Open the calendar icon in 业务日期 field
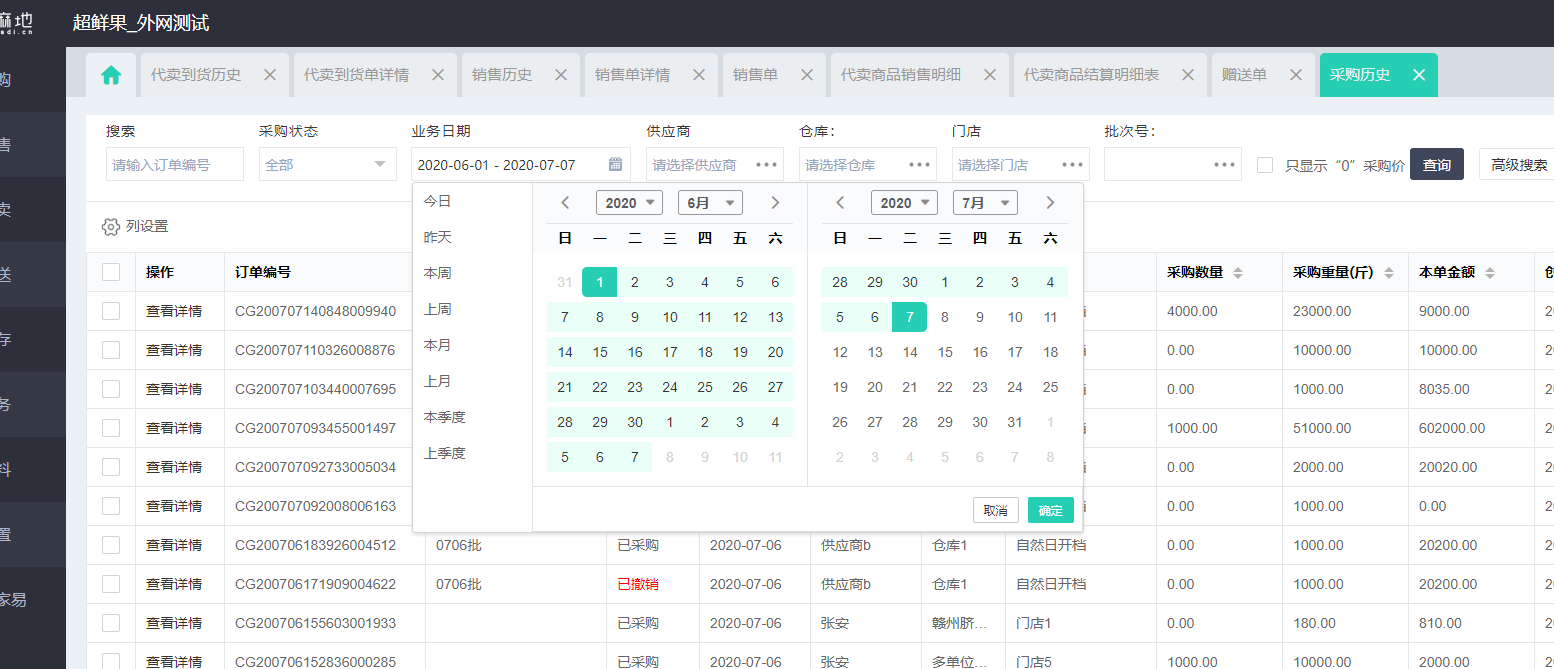The height and width of the screenshot is (669, 1554). [x=615, y=165]
